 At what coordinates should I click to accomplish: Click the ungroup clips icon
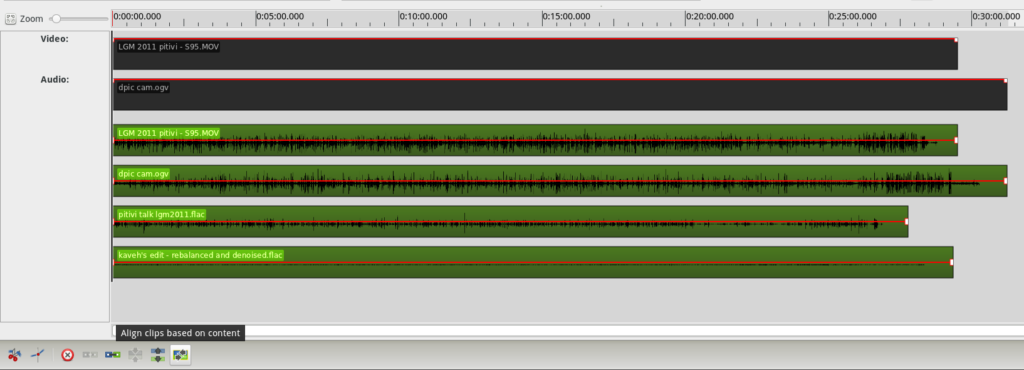point(135,355)
